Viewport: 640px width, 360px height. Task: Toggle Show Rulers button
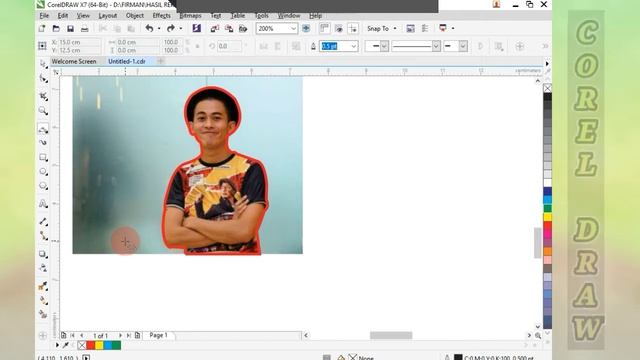(x=324, y=28)
